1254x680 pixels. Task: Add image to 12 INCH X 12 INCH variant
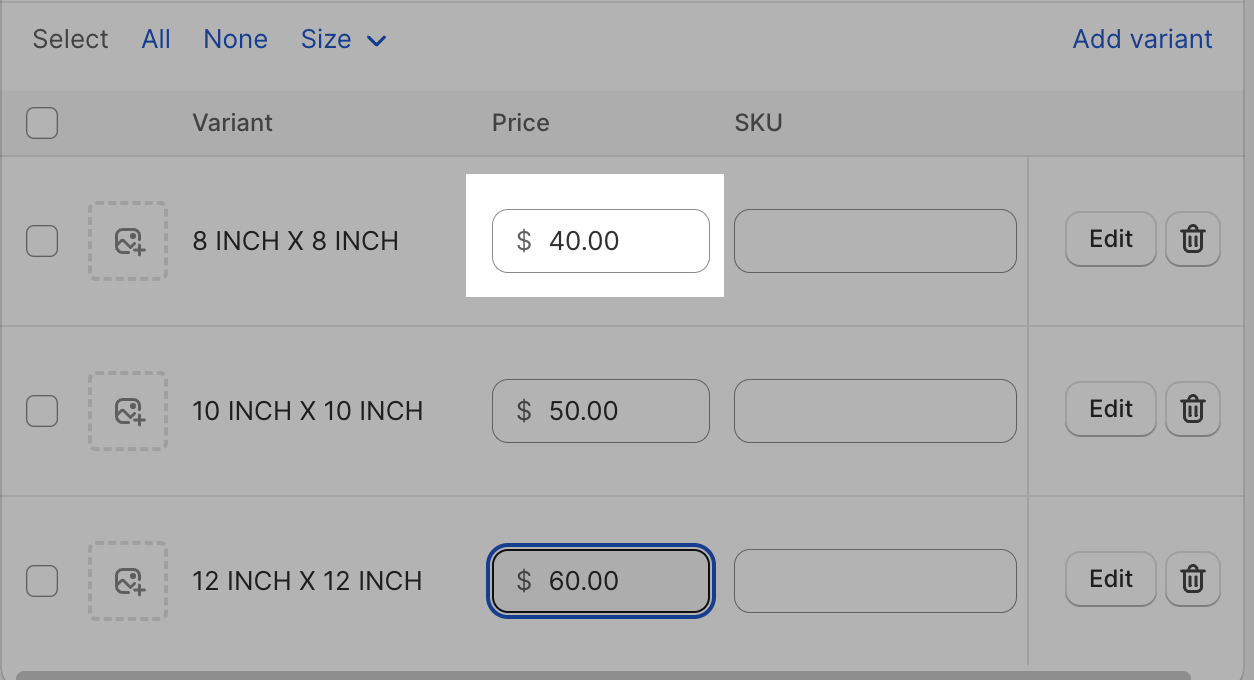128,581
